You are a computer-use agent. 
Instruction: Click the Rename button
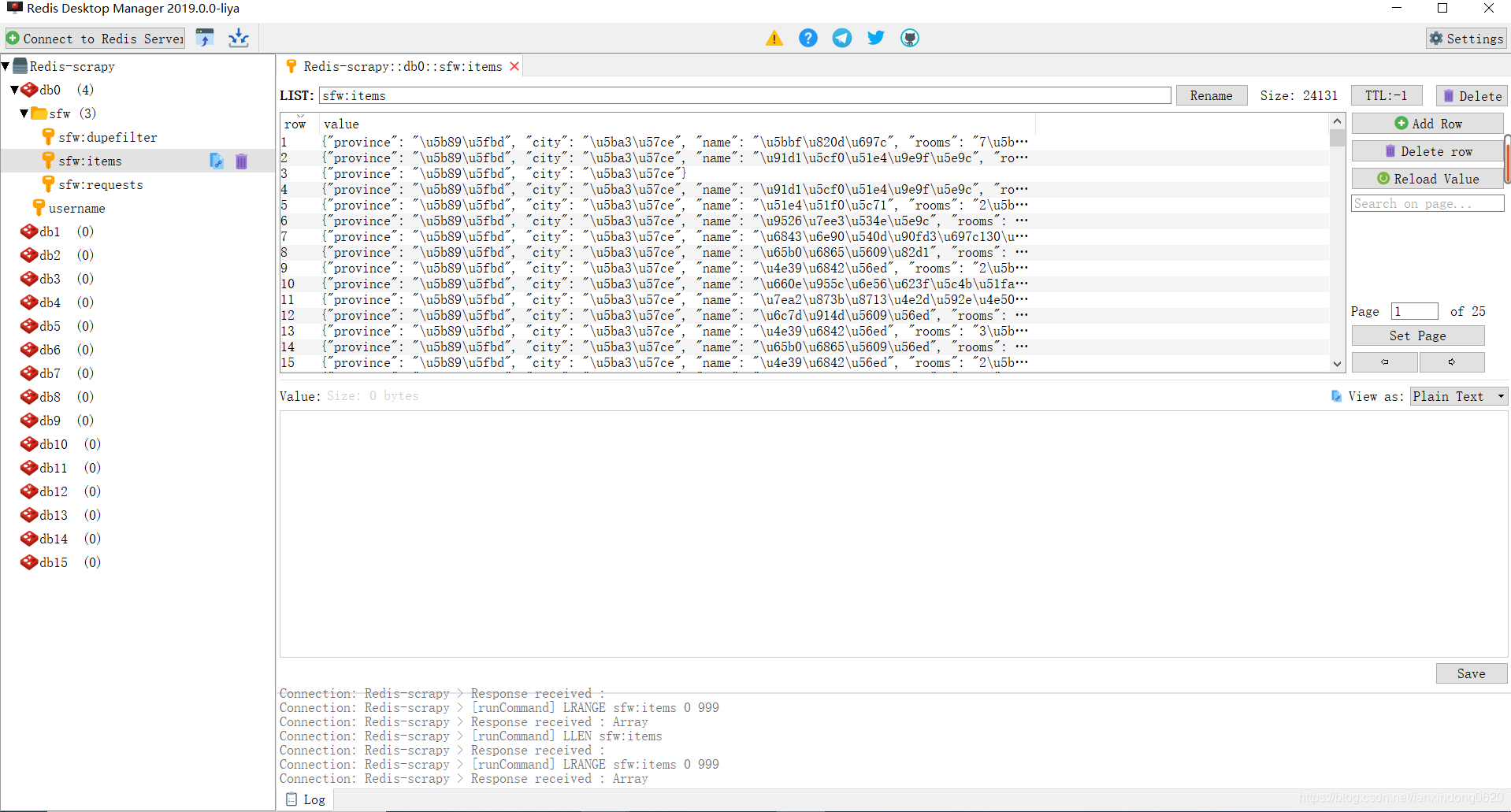click(x=1211, y=95)
